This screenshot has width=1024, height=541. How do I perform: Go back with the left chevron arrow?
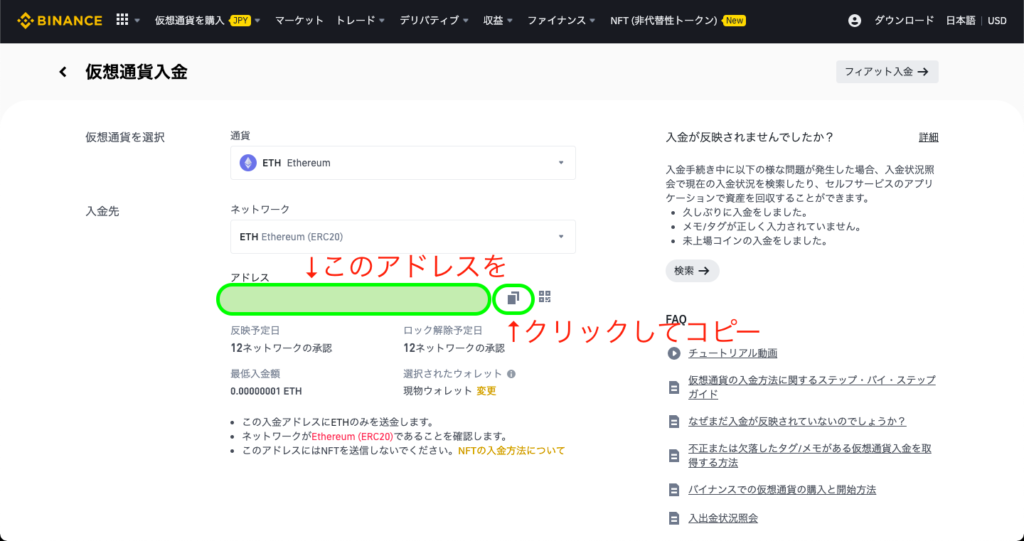click(63, 72)
